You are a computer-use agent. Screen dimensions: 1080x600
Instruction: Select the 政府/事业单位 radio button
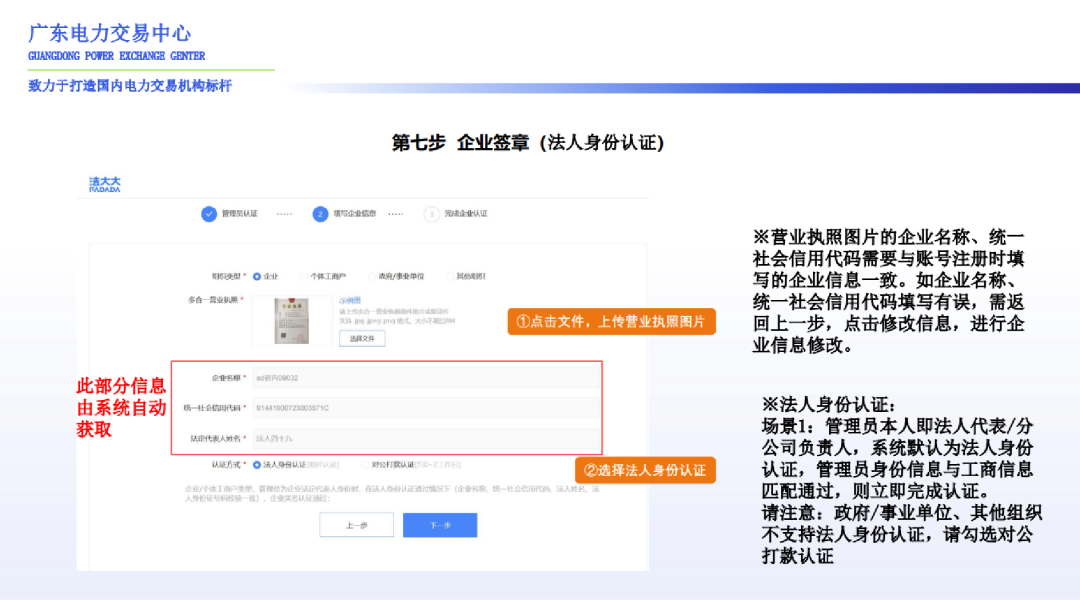pos(371,276)
